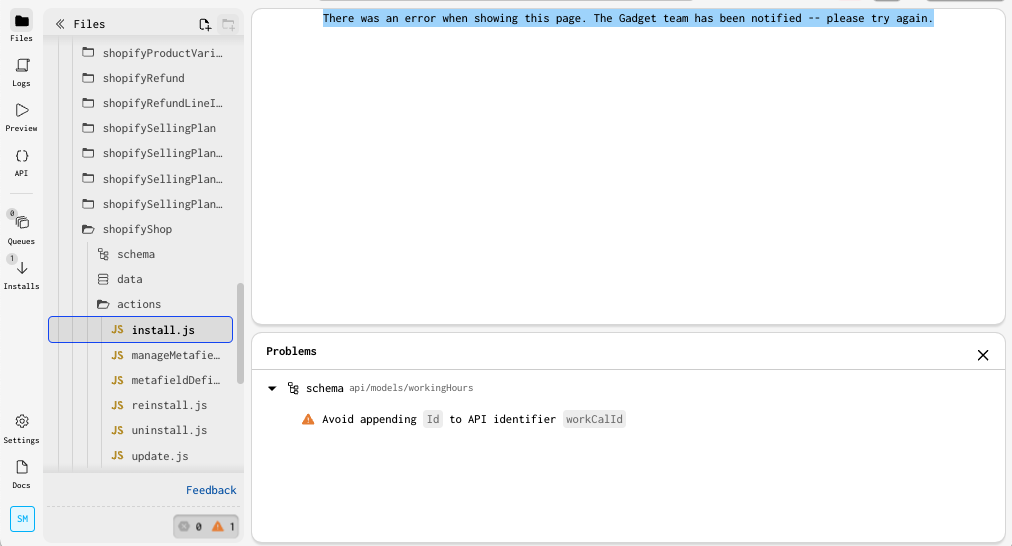The height and width of the screenshot is (546, 1012).
Task: Open the Queues panel icon
Action: click(x=22, y=222)
